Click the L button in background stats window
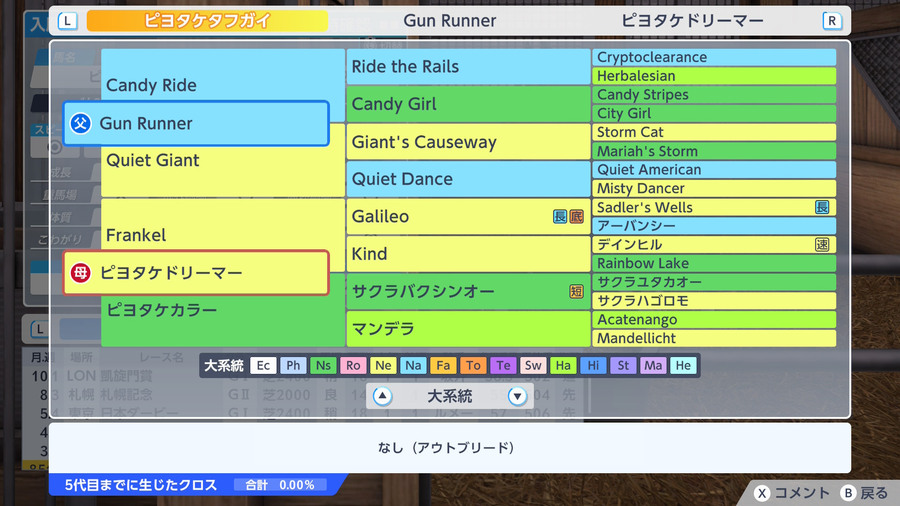This screenshot has height=506, width=900. click(x=40, y=329)
